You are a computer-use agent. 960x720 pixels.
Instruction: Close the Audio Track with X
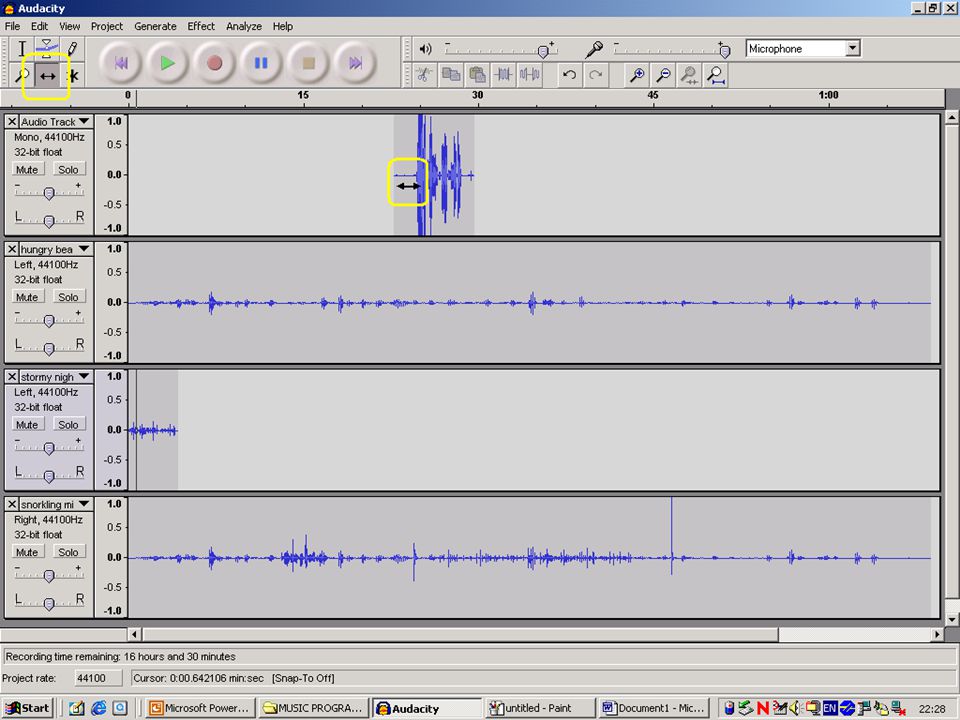click(12, 121)
